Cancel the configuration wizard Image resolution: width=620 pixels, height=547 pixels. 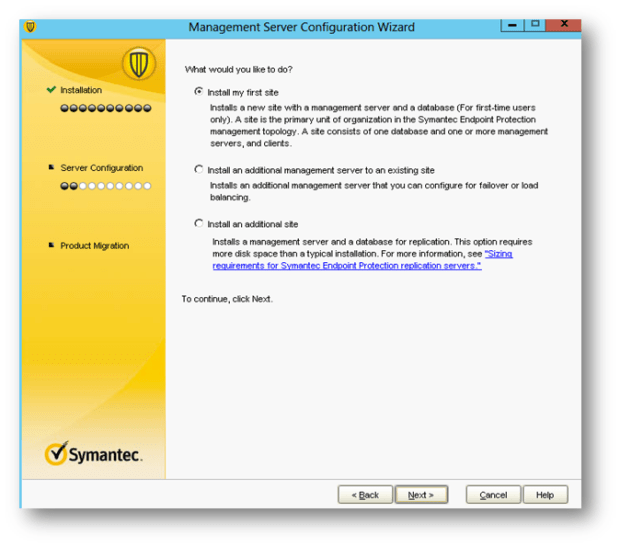(x=493, y=495)
